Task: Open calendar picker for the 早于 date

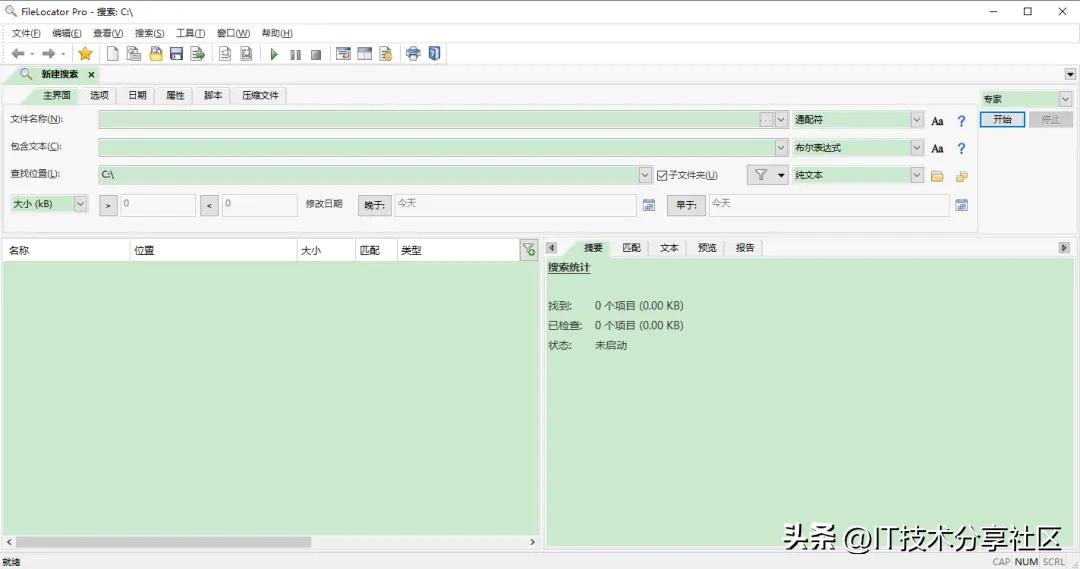Action: [962, 205]
